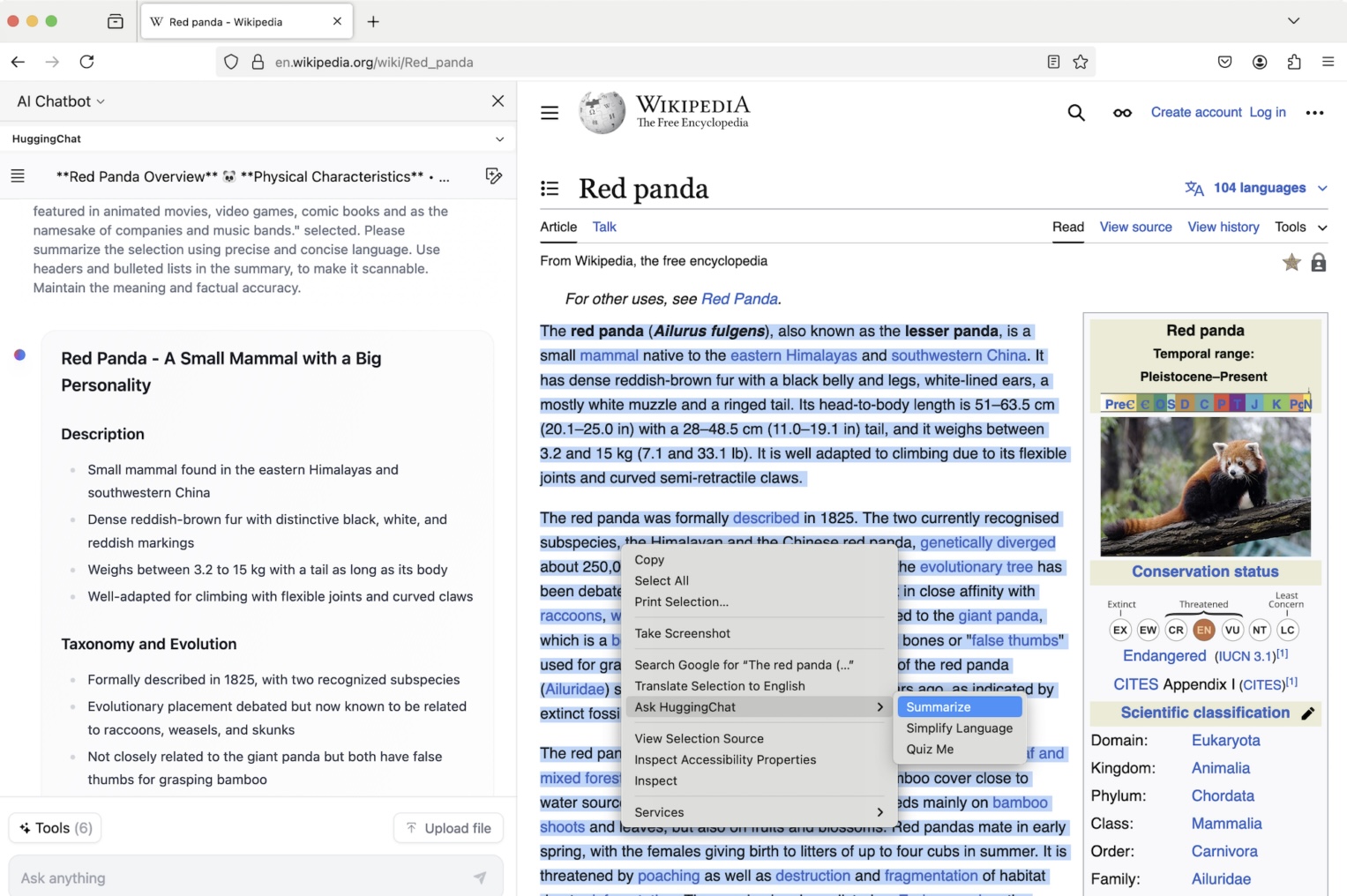Expand the 104 languages dropdown
Image resolution: width=1347 pixels, height=896 pixels.
pyautogui.click(x=1257, y=188)
